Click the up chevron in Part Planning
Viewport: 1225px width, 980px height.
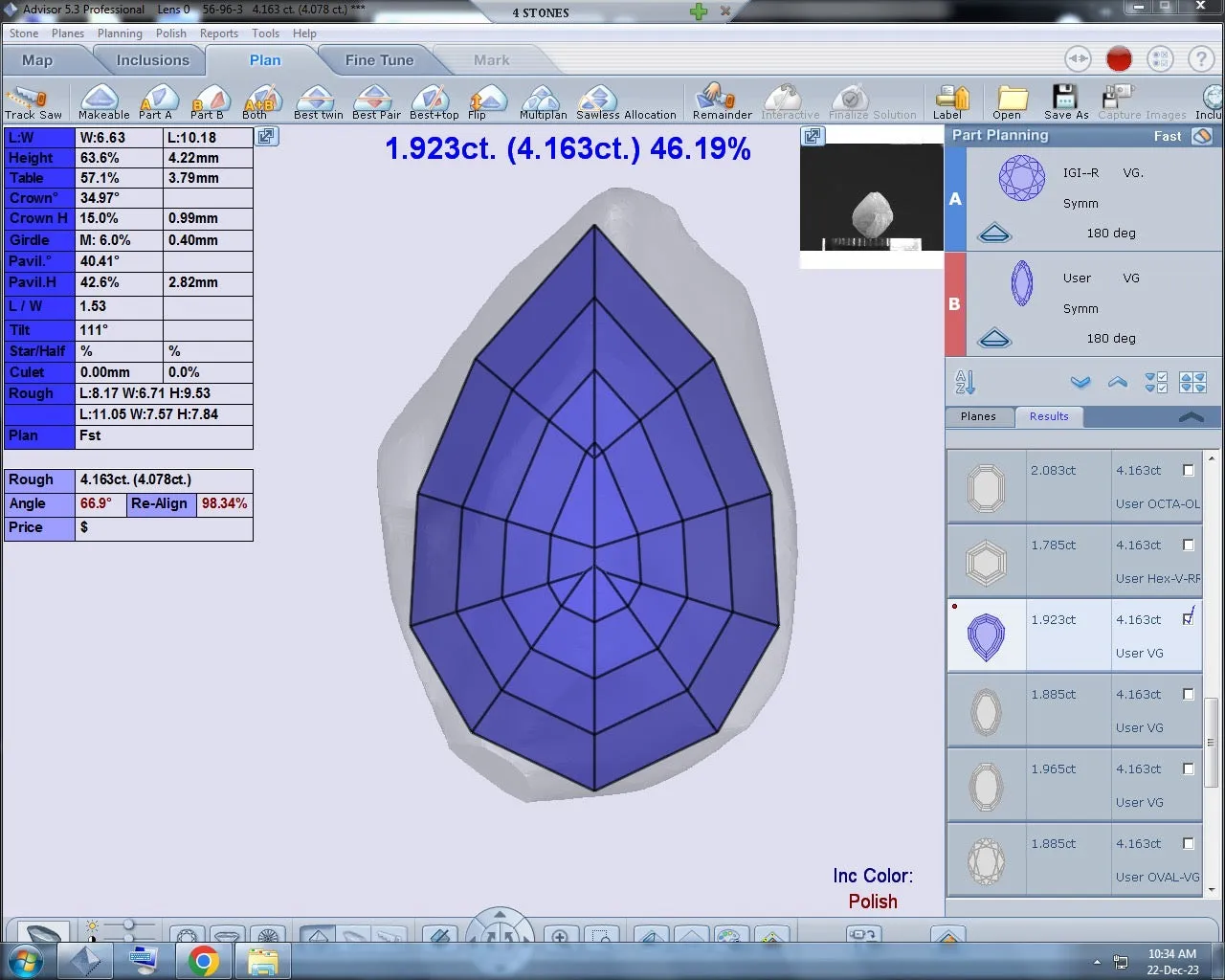point(1118,383)
